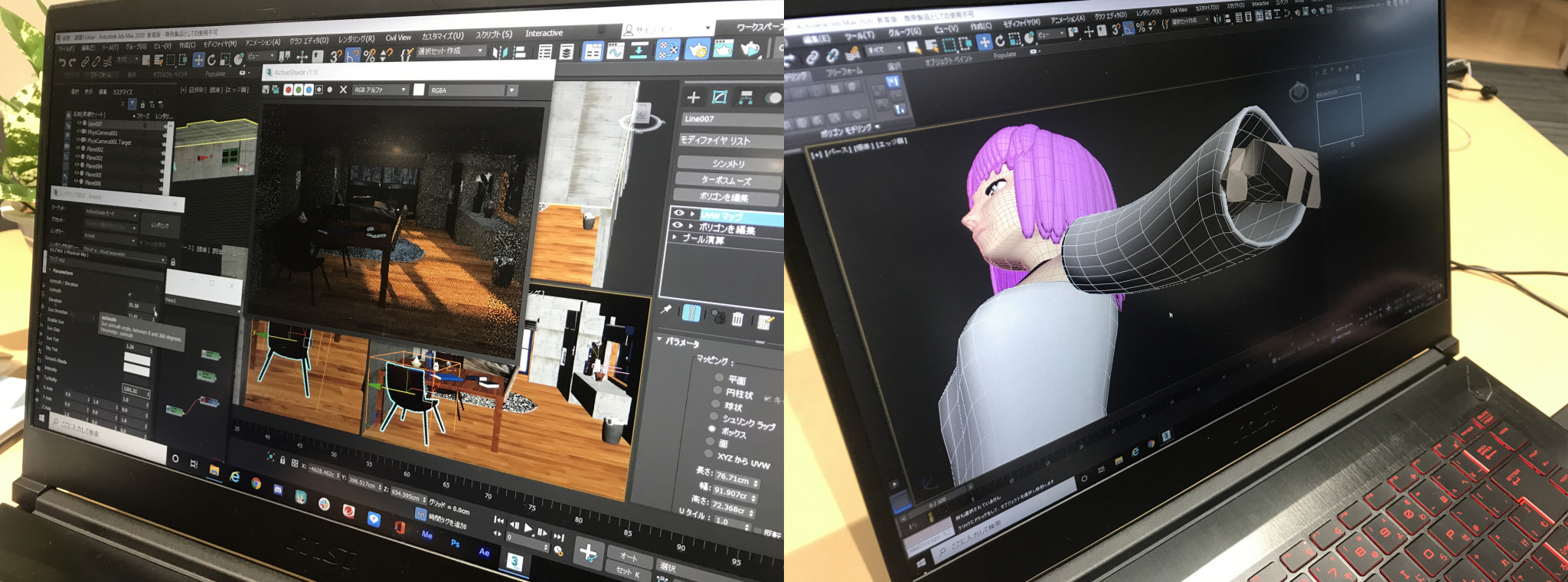The image size is (1568, 582).
Task: Click the Mirror tool on left screen
Action: (501, 52)
